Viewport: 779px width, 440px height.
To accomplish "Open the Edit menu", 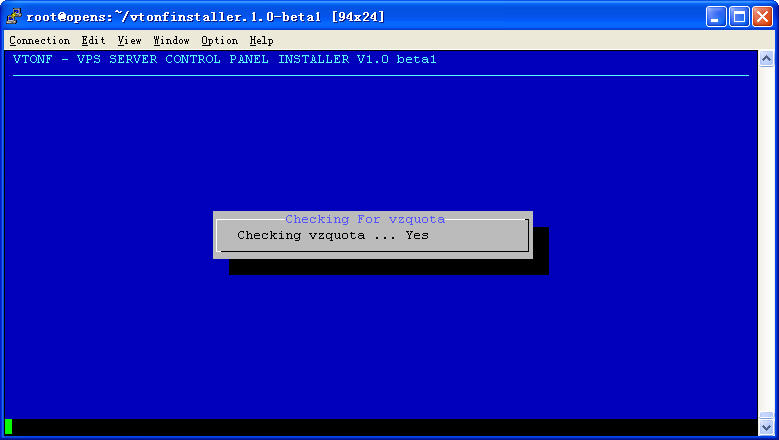I will (x=93, y=41).
